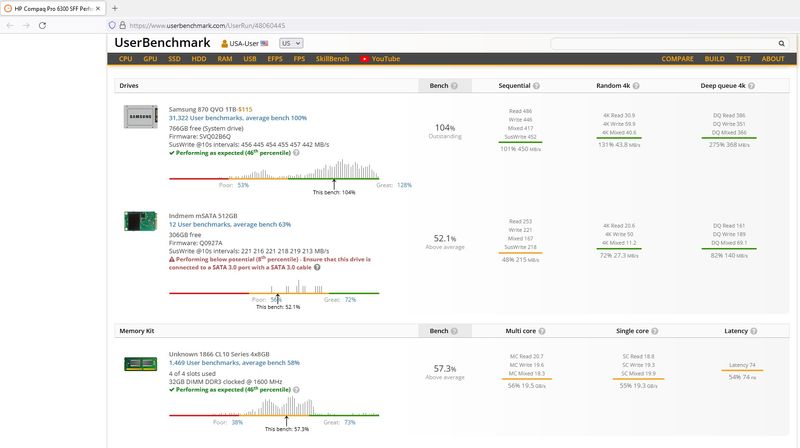800x448 pixels.
Task: Open Samsung 870 QVO 1TB link
Action: (x=203, y=109)
